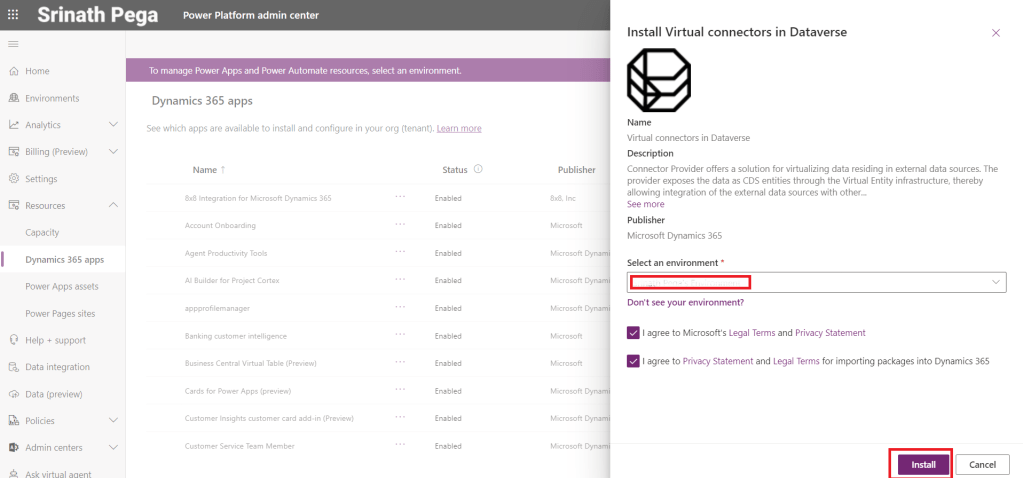
Task: Click the hamburger navigation menu icon
Action: click(13, 44)
